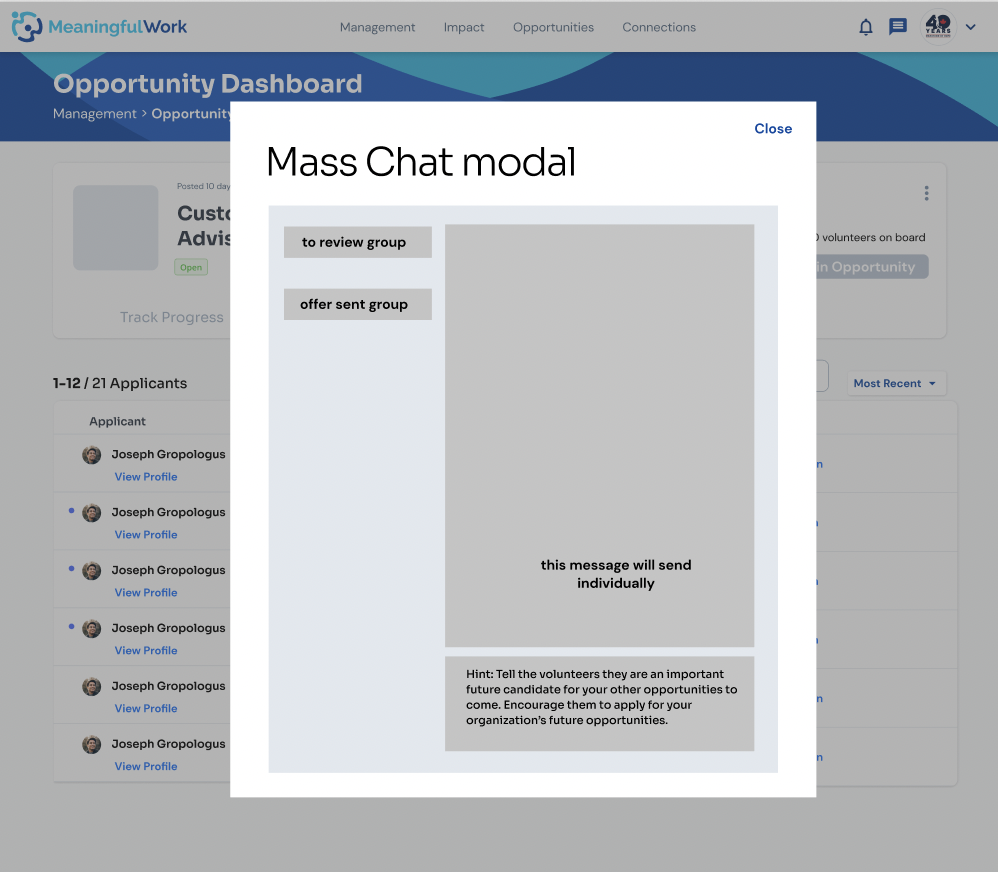Viewport: 998px width, 872px height.
Task: Expand the profile dropdown chevron
Action: [971, 27]
